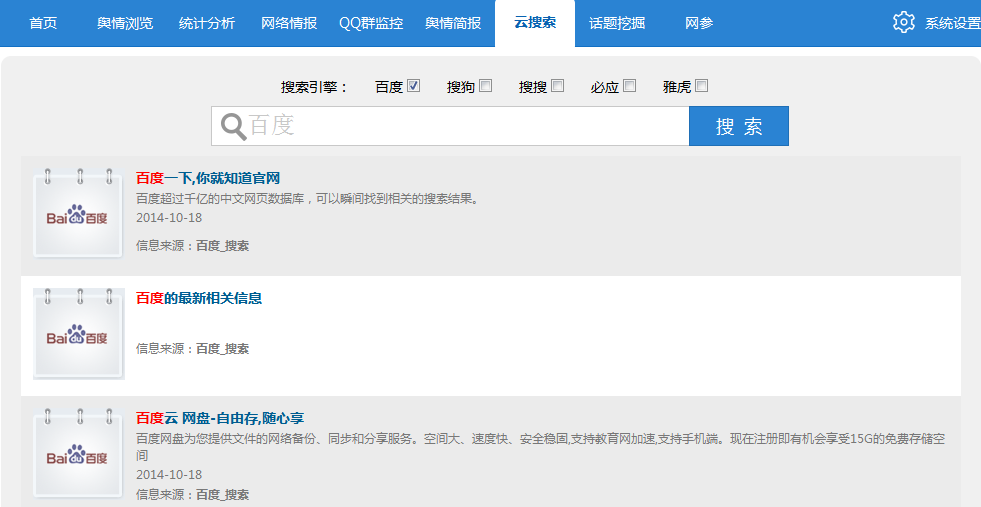Open the 百度一下,你就知道官网 result link

[208, 178]
